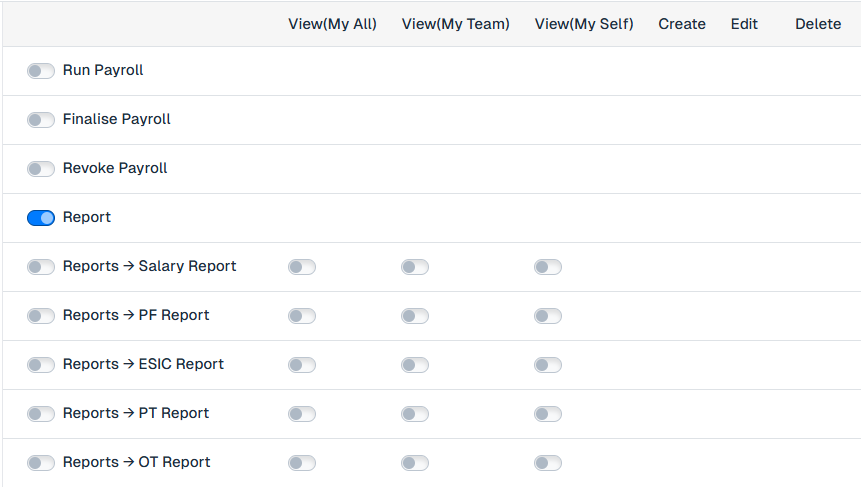Turn on View(My Self) for Salary Report
This screenshot has width=861, height=487.
(x=548, y=267)
